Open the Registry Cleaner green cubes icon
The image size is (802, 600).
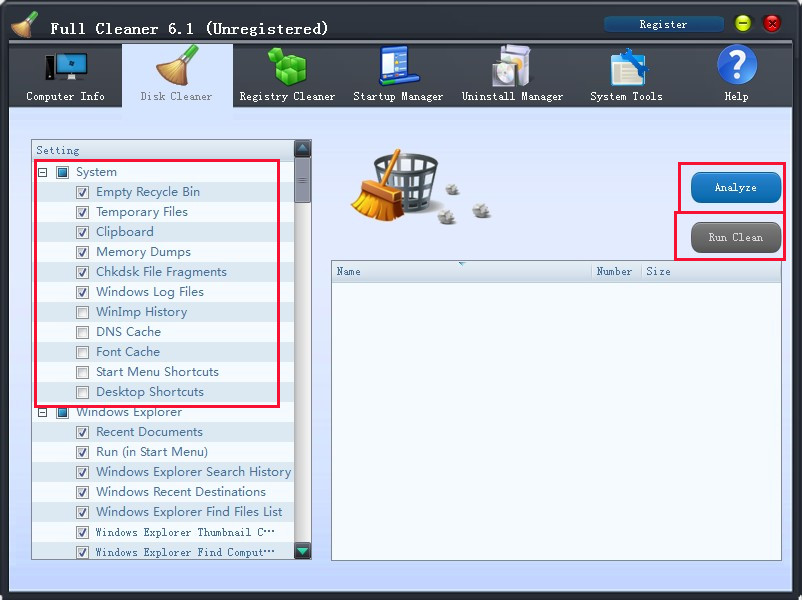(287, 66)
